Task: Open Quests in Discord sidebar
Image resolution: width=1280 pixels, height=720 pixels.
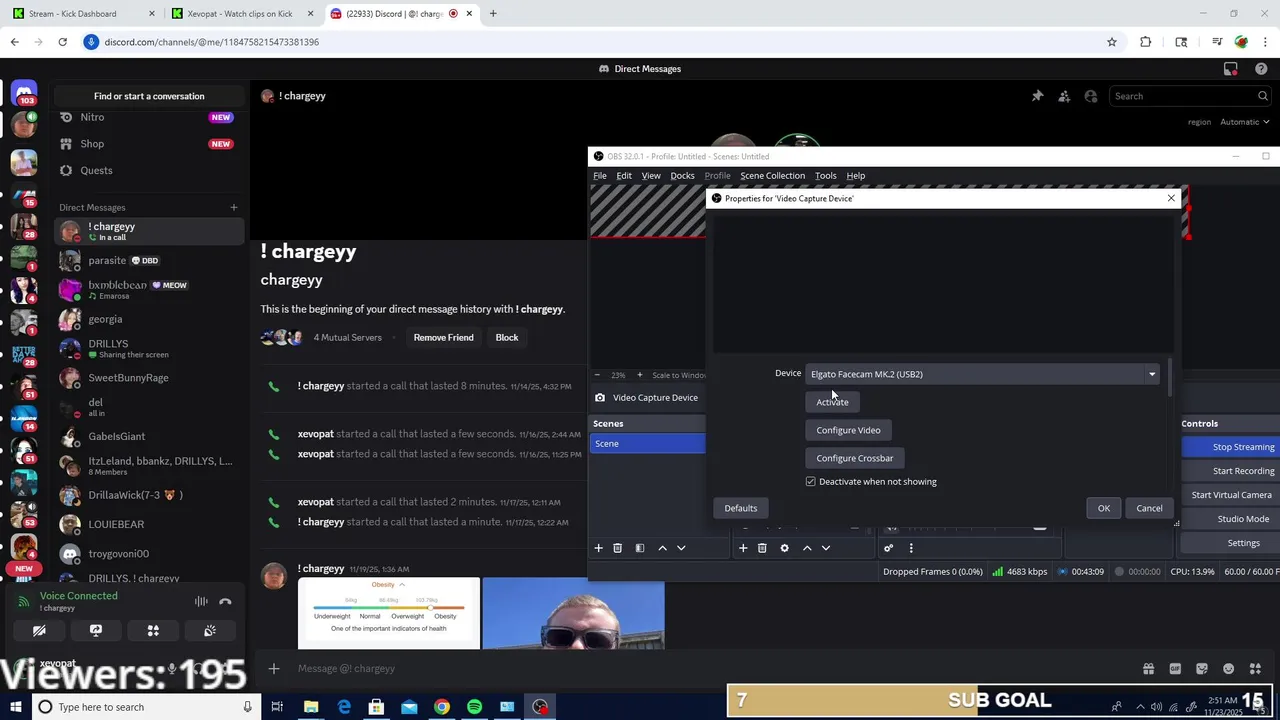Action: point(149,170)
